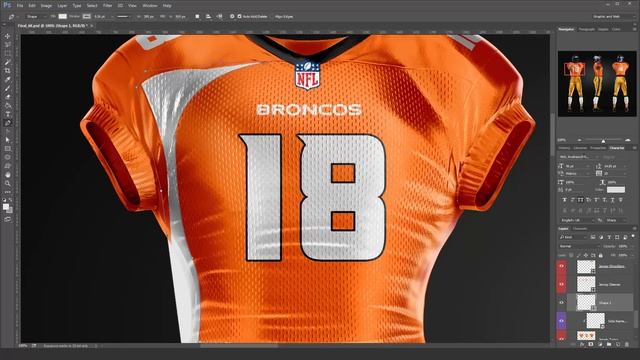
Task: Click the Character panel text color swatch
Action: coord(616,190)
